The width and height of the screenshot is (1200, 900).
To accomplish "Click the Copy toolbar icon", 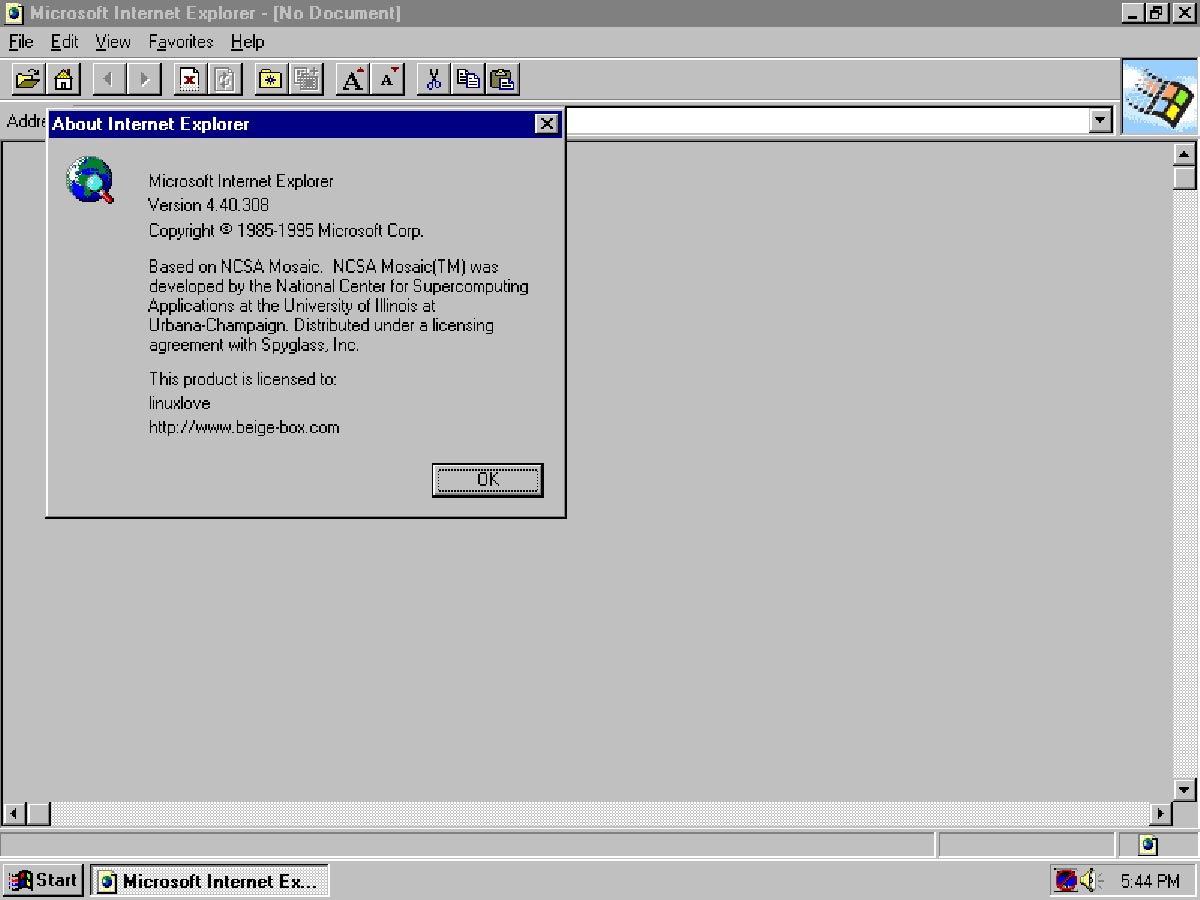I will pos(468,79).
